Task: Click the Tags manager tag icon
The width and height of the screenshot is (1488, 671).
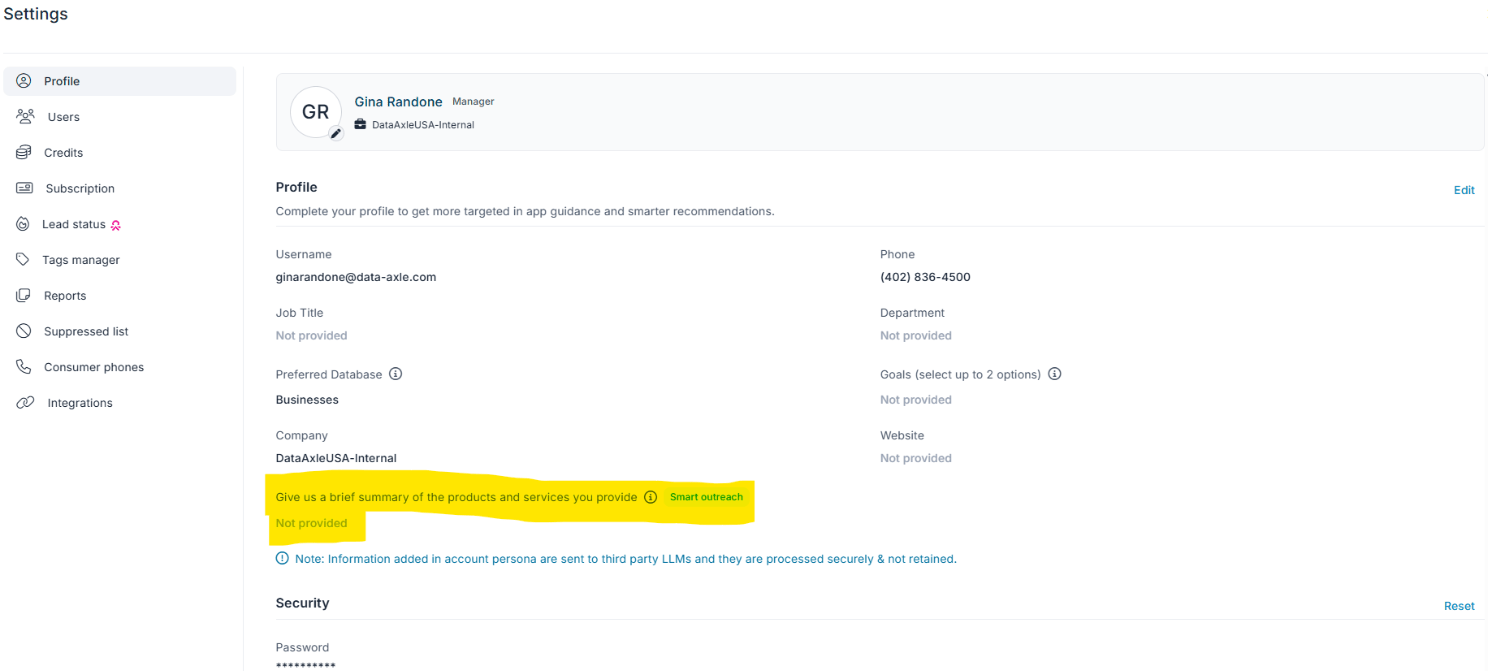Action: (x=24, y=260)
